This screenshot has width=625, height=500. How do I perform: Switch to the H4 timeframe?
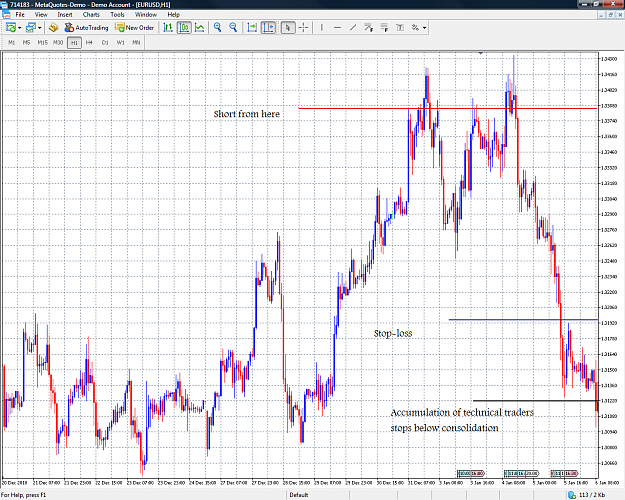pos(89,43)
